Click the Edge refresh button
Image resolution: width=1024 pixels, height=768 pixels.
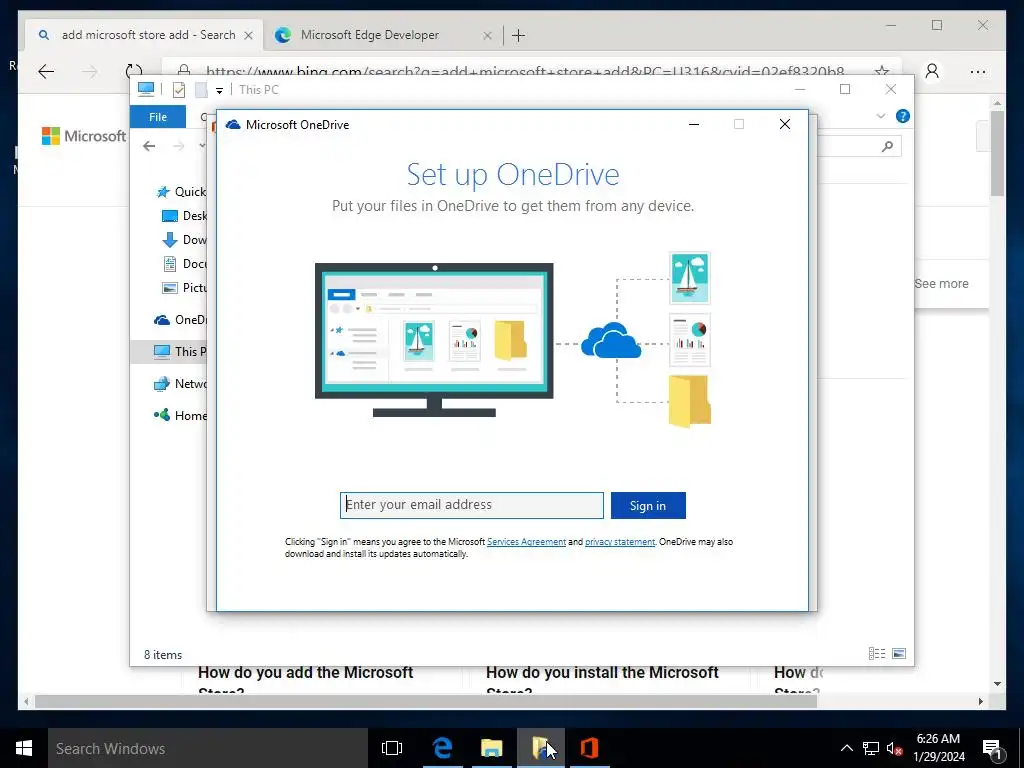pyautogui.click(x=134, y=71)
